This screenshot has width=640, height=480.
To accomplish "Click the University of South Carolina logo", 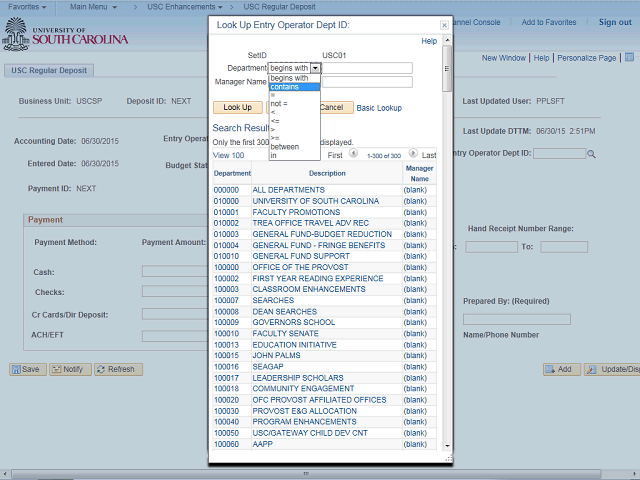I will [x=66, y=35].
